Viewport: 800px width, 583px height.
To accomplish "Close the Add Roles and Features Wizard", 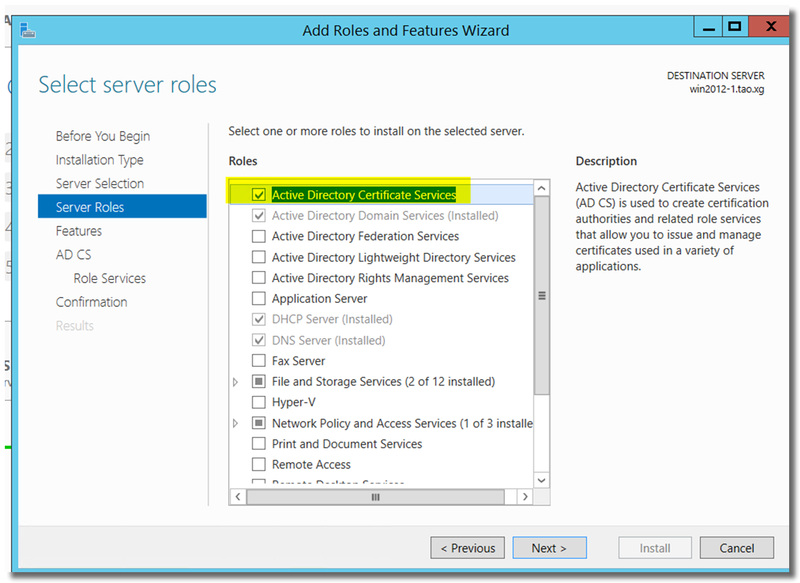I will click(769, 27).
